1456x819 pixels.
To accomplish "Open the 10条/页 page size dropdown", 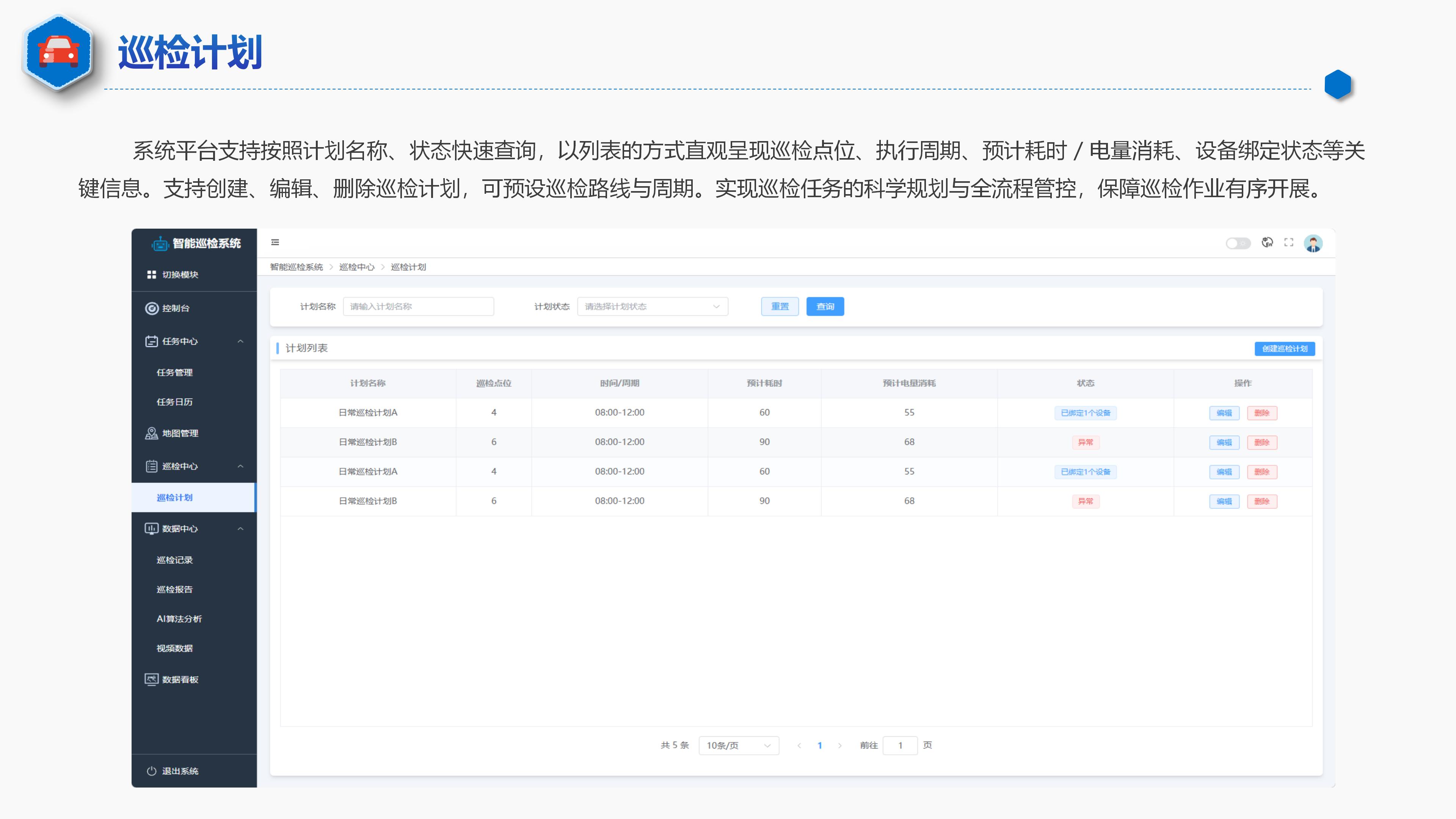I will click(x=739, y=745).
